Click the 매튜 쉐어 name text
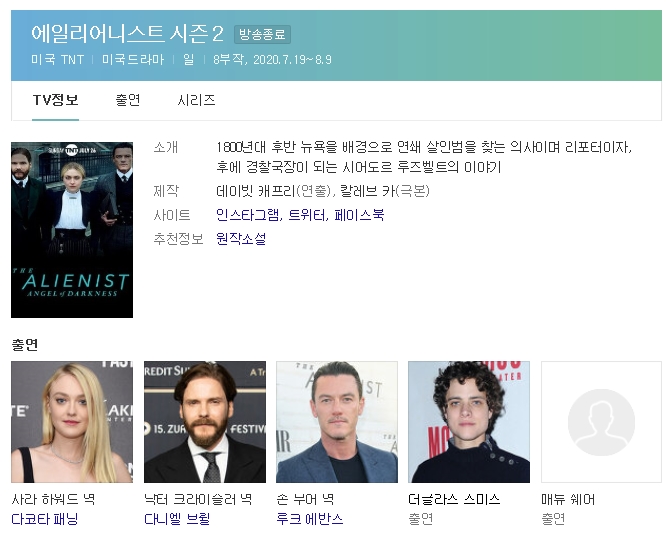The image size is (672, 551). click(x=568, y=499)
